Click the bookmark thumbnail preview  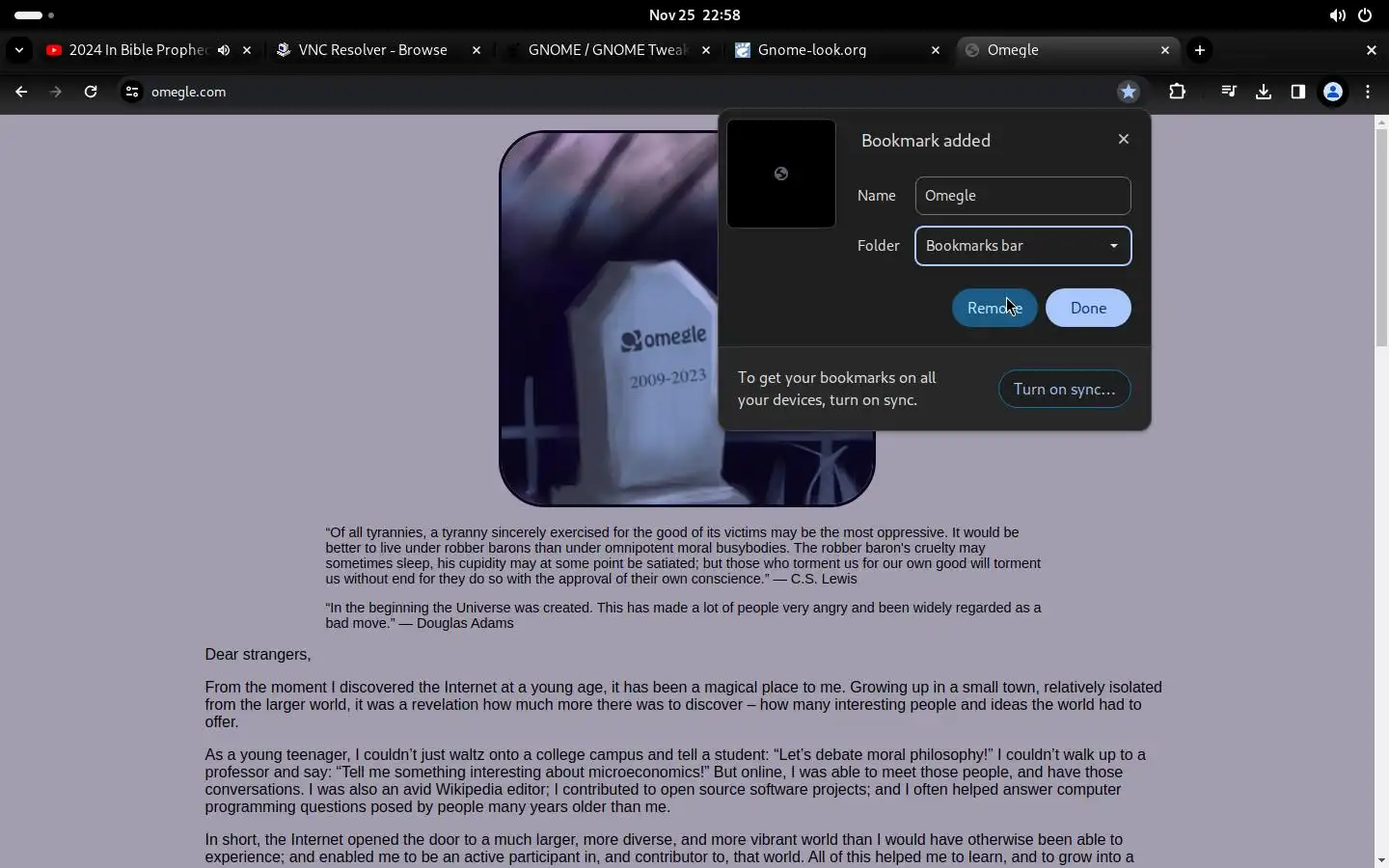[781, 174]
